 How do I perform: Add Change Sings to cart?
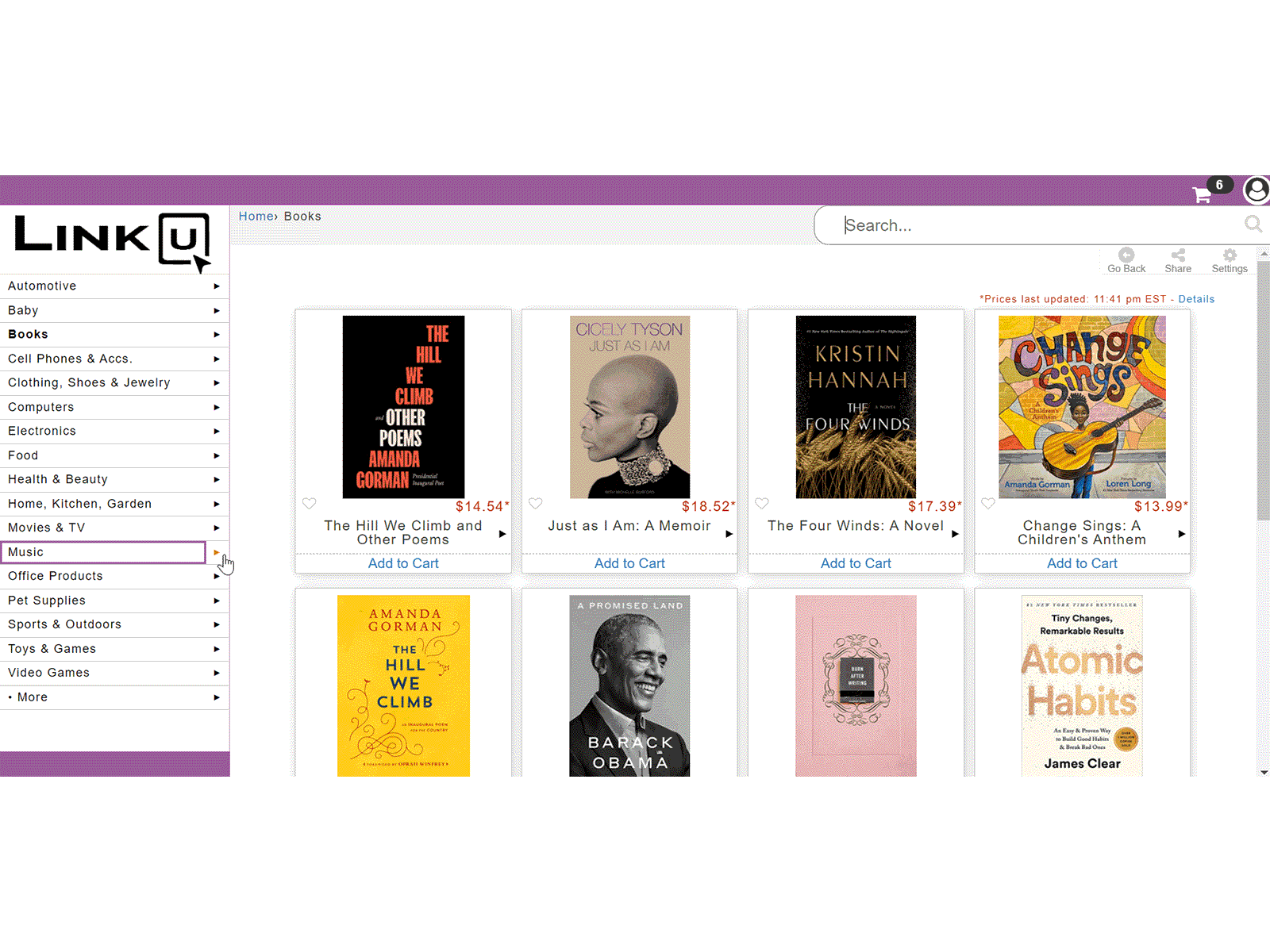[1082, 563]
